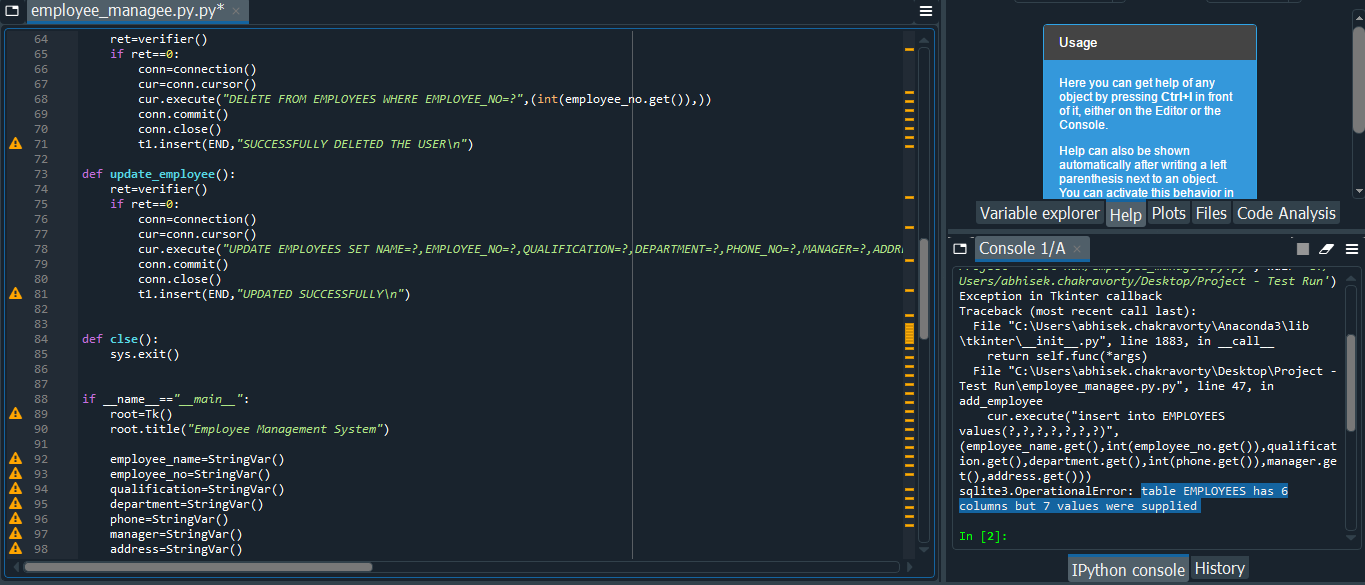Image resolution: width=1365 pixels, height=585 pixels.
Task: Click the warning icon on line 89
Action: pyautogui.click(x=15, y=414)
